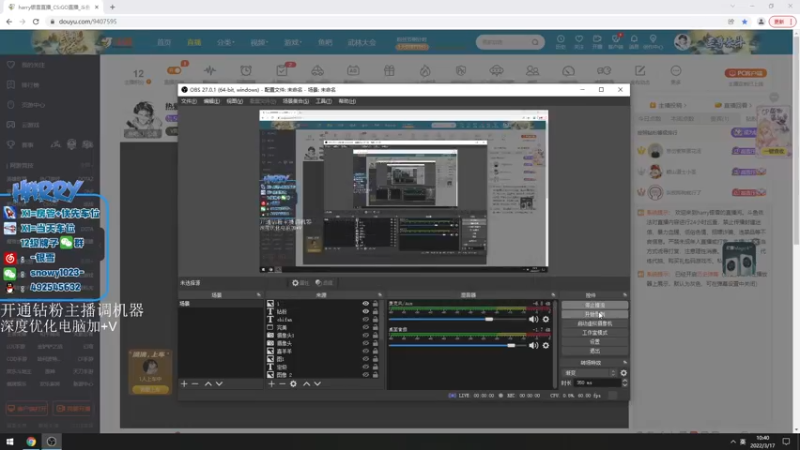Click the Chrome address bar douyu.com/9407595
The width and height of the screenshot is (800, 450).
pyautogui.click(x=87, y=21)
